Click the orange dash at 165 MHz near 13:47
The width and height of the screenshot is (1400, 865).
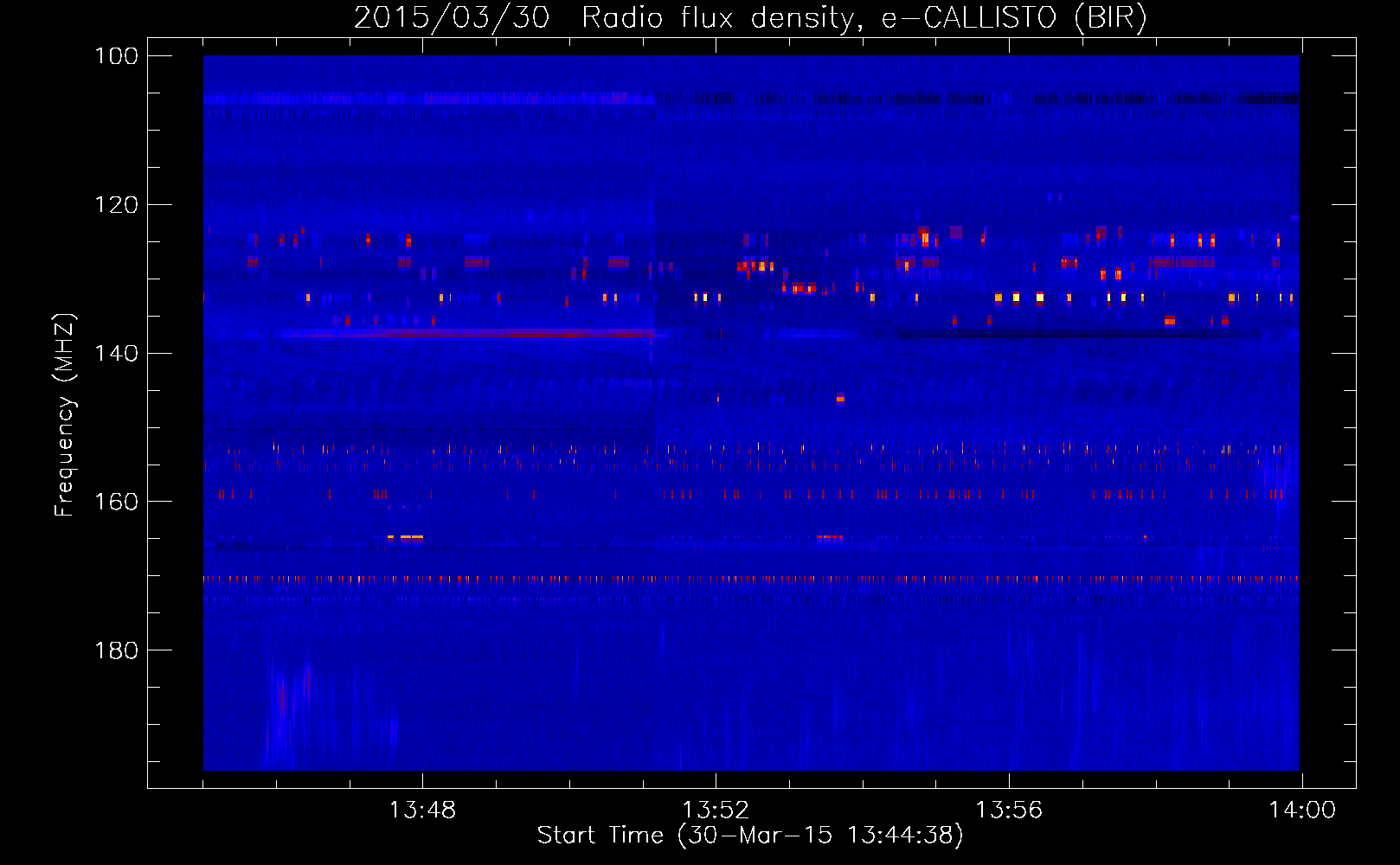406,537
